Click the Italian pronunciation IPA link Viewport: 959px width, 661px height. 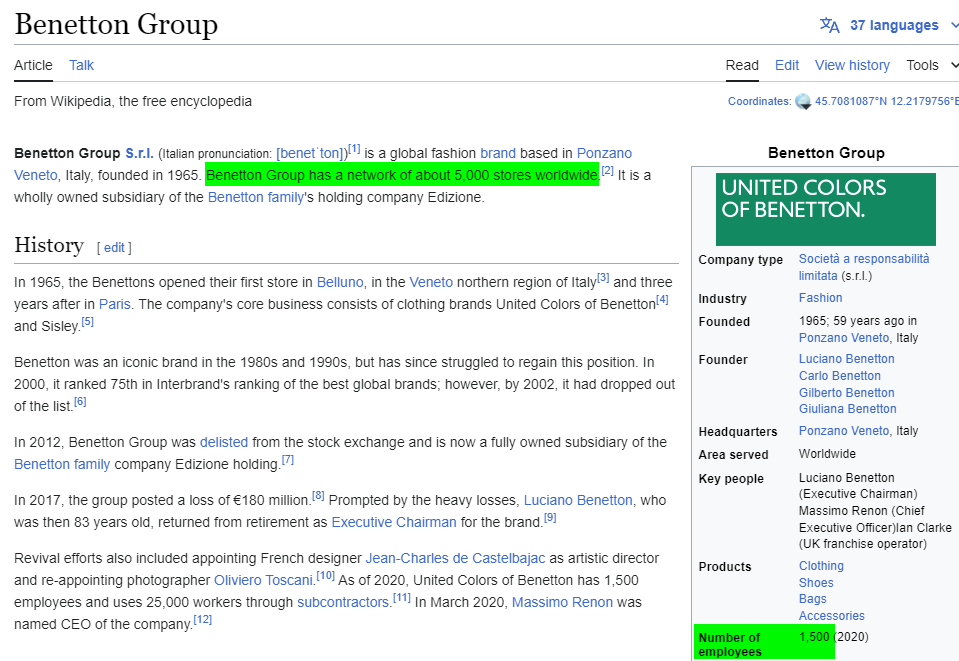[312, 153]
